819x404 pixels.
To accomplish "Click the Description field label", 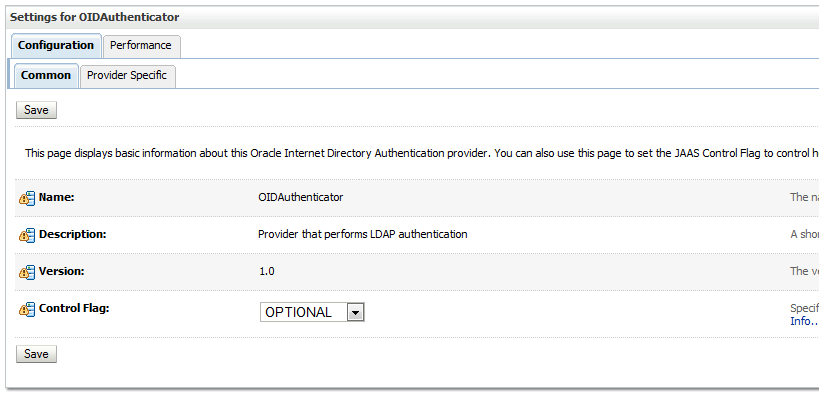I will point(72,234).
